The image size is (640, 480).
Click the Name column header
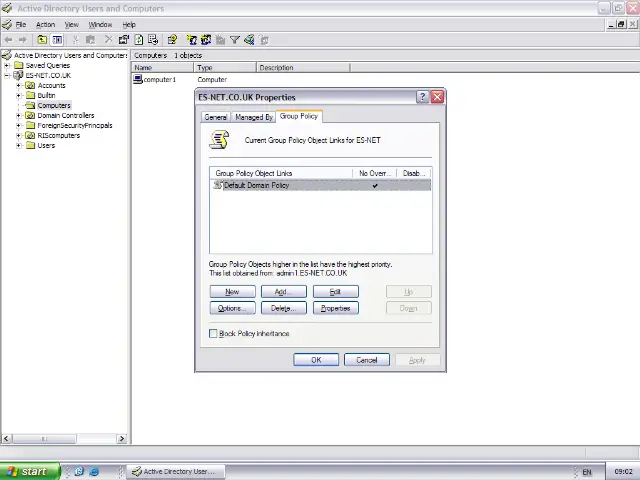[162, 67]
